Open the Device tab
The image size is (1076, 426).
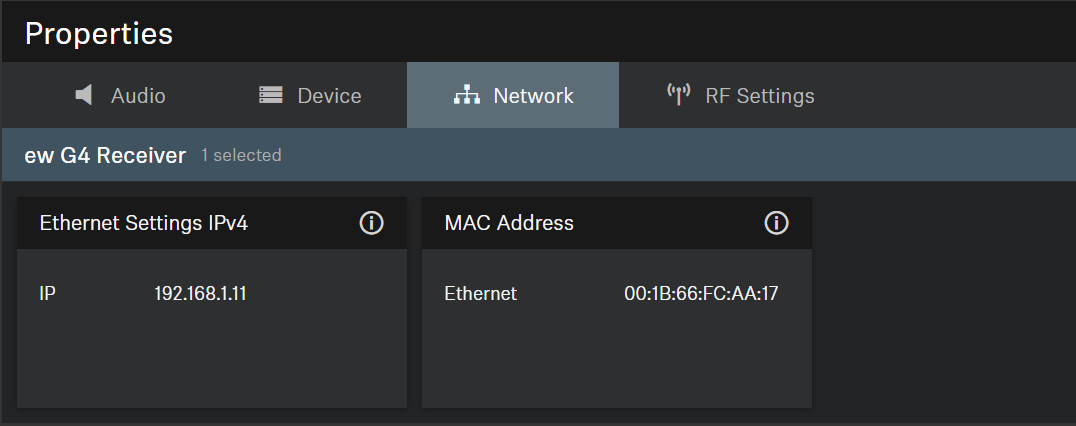pos(329,96)
